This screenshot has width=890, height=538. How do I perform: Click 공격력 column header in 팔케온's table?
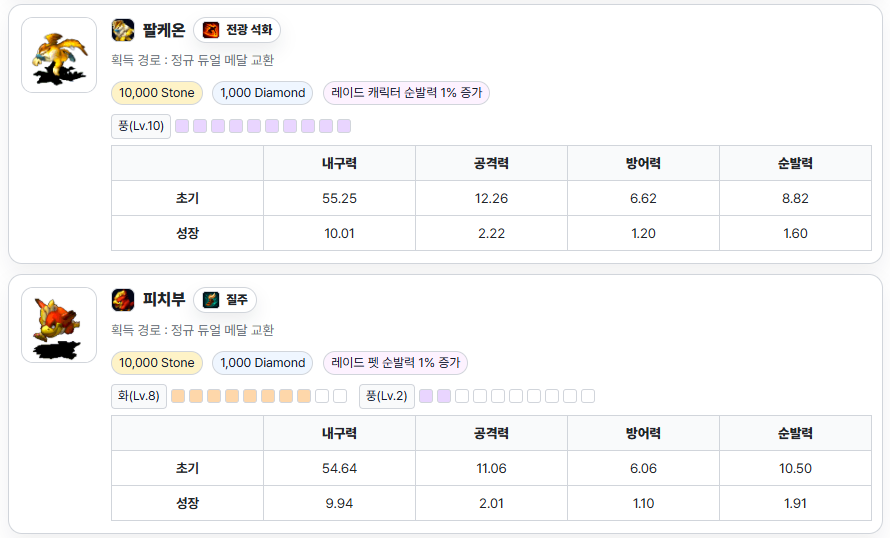pos(491,164)
